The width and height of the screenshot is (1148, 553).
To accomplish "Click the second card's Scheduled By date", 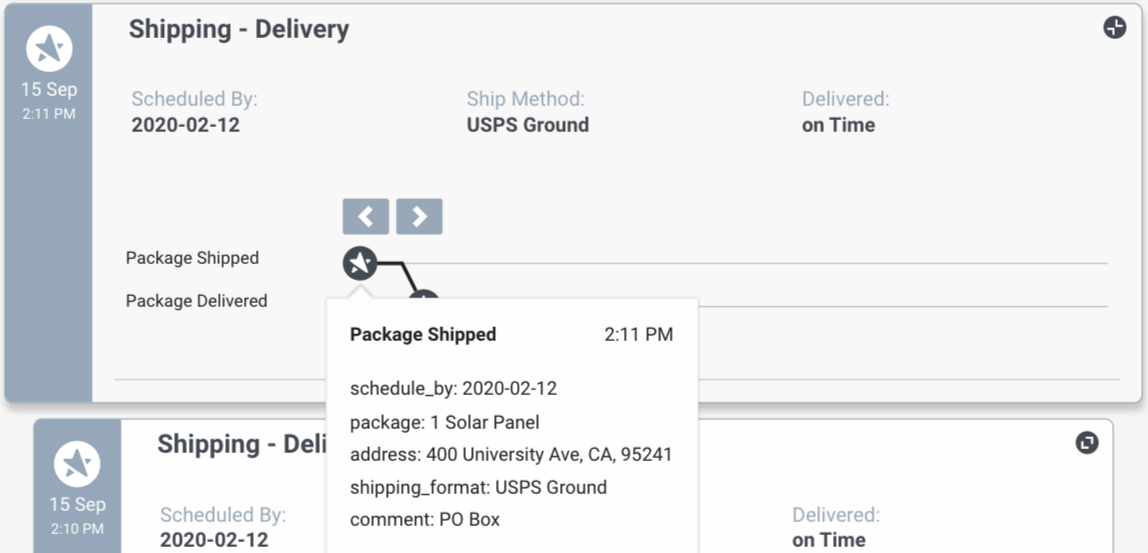I will 215,541.
